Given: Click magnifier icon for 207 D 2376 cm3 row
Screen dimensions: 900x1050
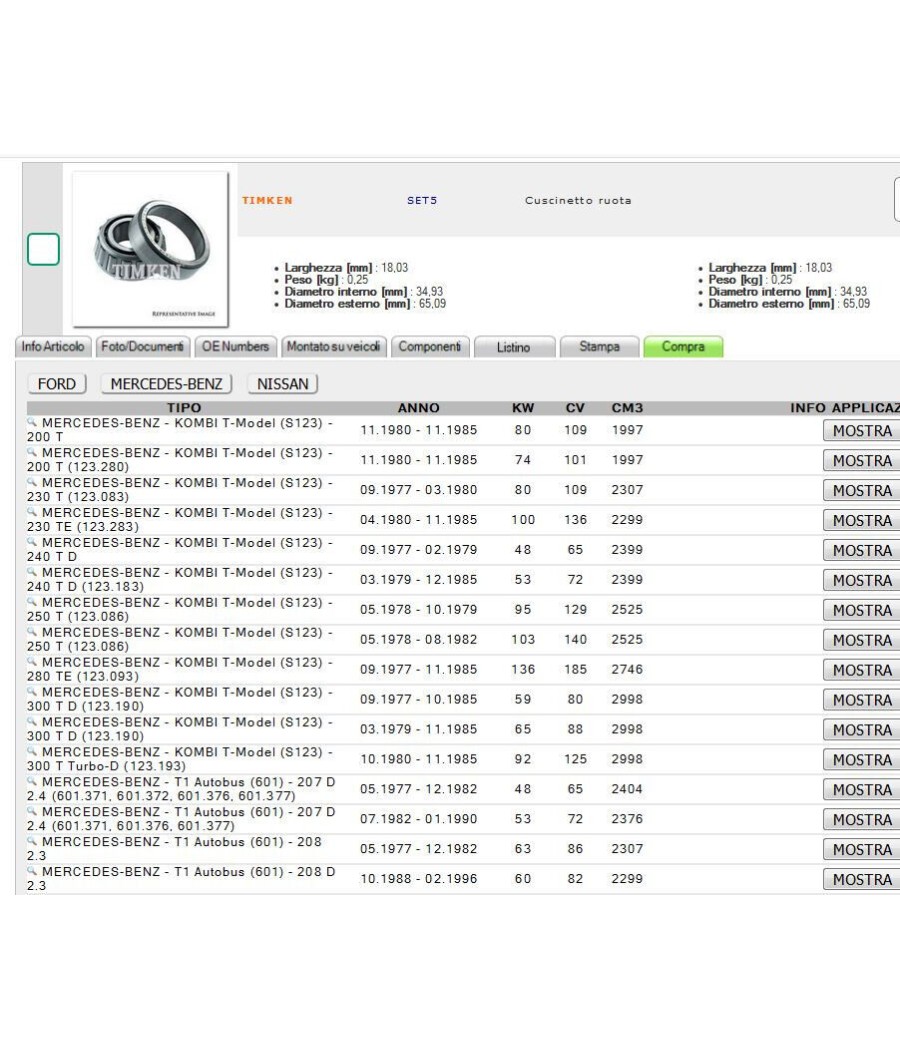Looking at the screenshot, I should click(x=32, y=811).
